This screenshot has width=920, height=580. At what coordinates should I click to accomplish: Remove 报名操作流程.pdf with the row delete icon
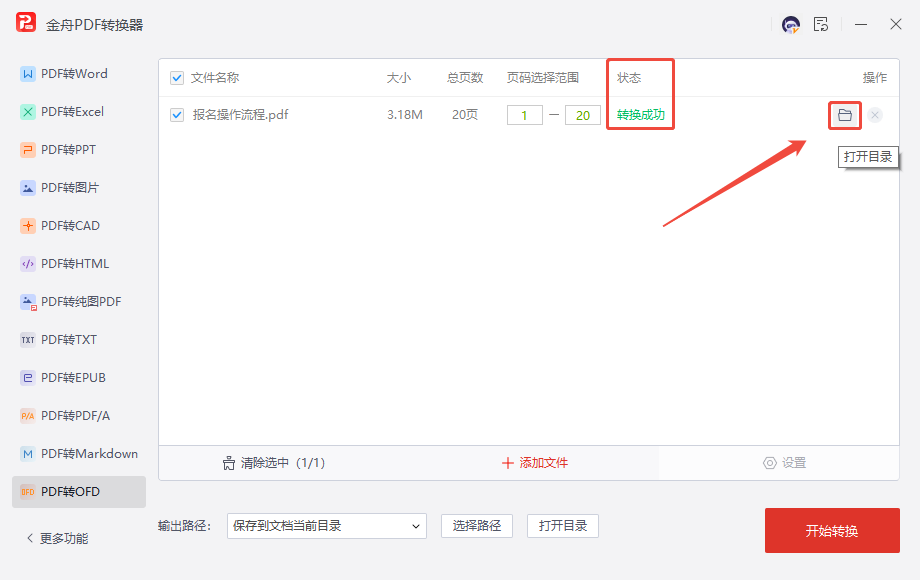click(875, 115)
